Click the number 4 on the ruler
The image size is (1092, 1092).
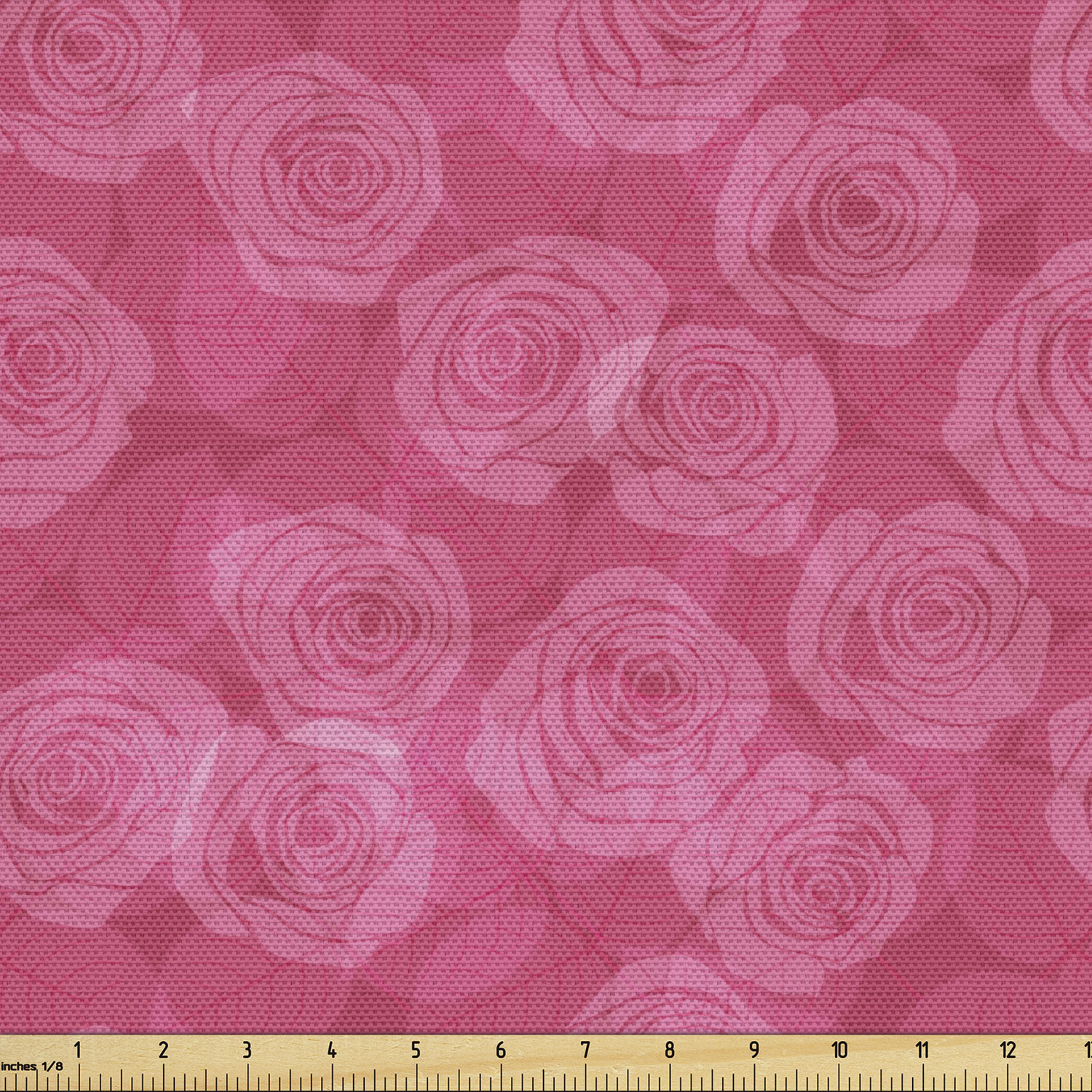(332, 1050)
